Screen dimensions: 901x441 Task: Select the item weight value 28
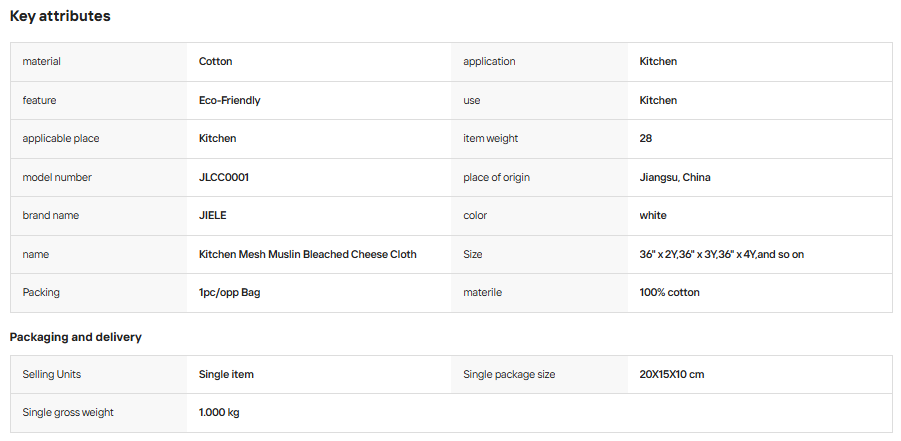click(x=645, y=139)
